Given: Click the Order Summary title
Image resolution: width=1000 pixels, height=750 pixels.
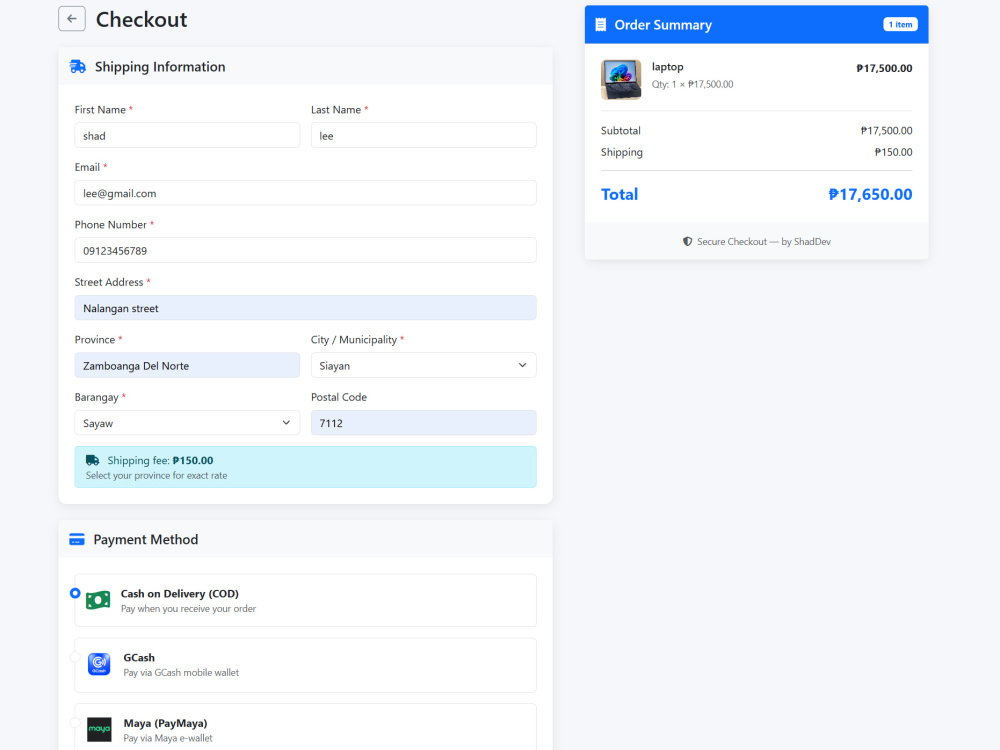Looking at the screenshot, I should (663, 25).
